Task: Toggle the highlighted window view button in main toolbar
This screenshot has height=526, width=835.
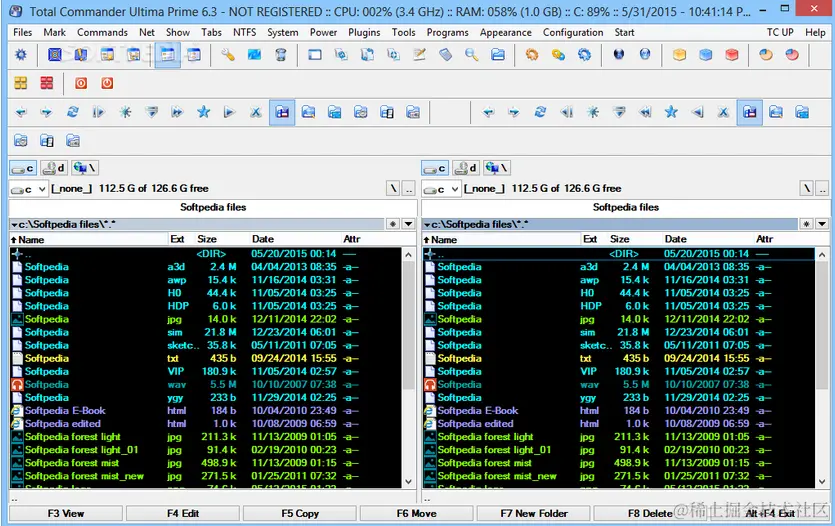Action: (x=168, y=55)
